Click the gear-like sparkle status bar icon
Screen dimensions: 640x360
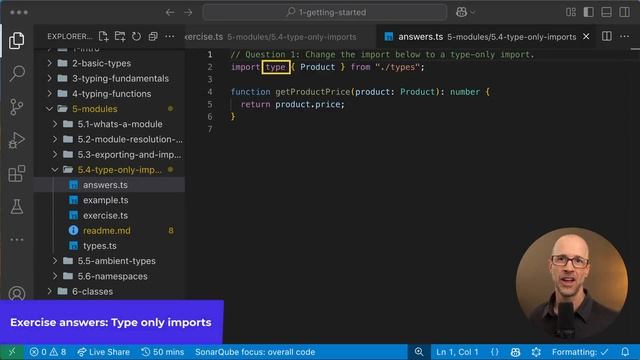coord(536,352)
